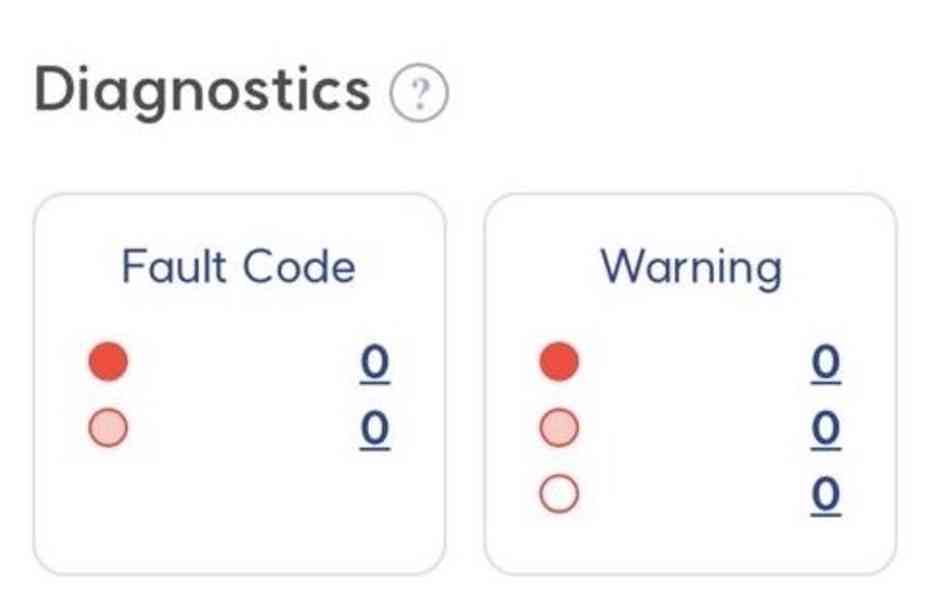
Task: Click the Fault Code card title
Action: (239, 266)
